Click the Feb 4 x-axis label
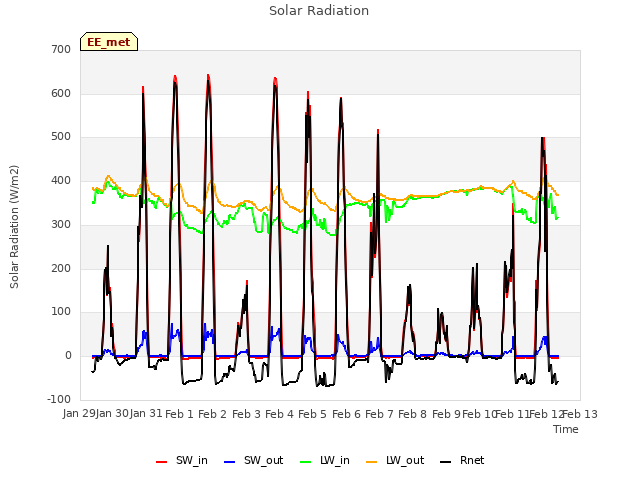Viewport: 640px width, 480px height. 279,414
